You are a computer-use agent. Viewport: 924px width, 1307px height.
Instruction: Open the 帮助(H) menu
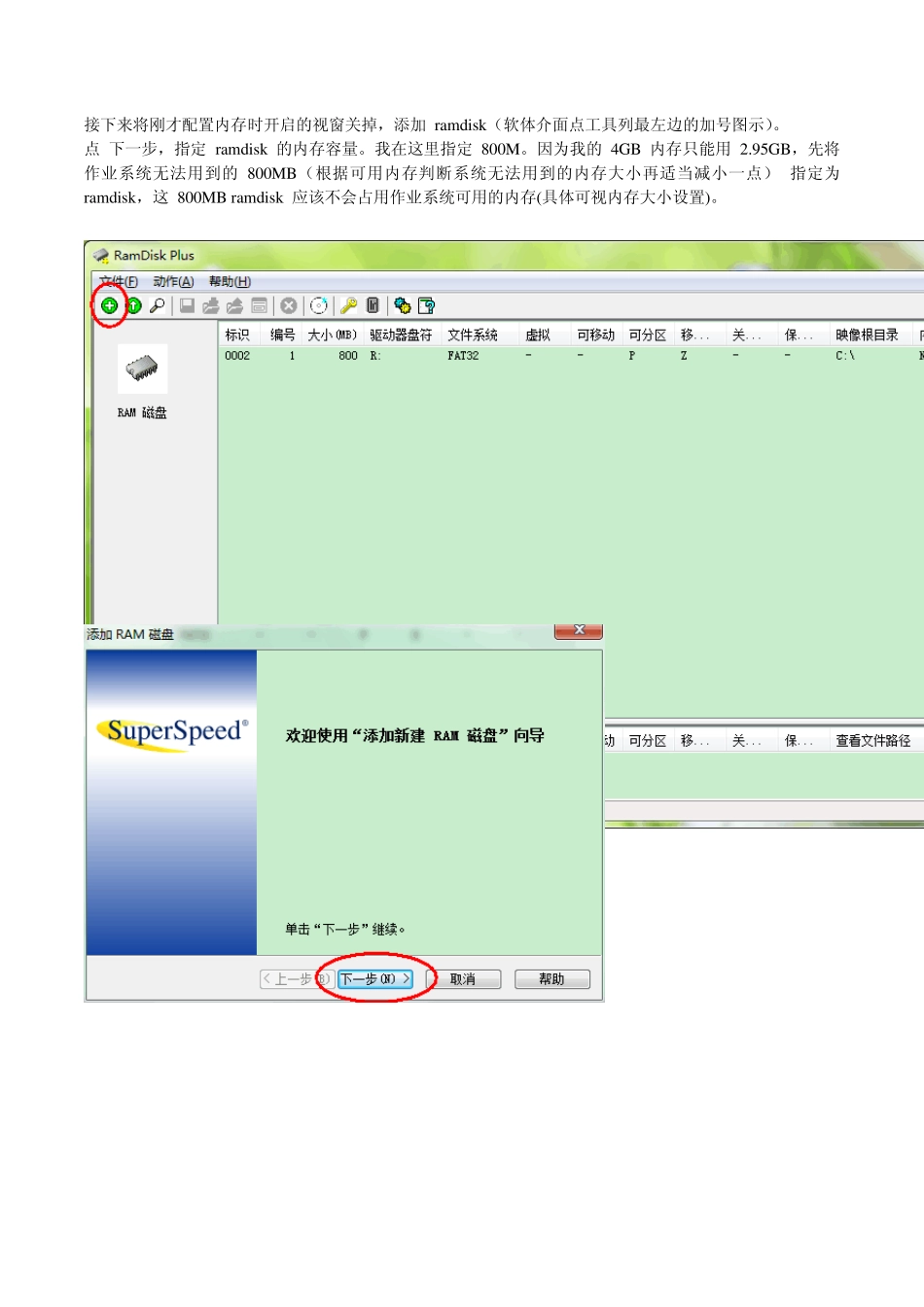(x=230, y=282)
